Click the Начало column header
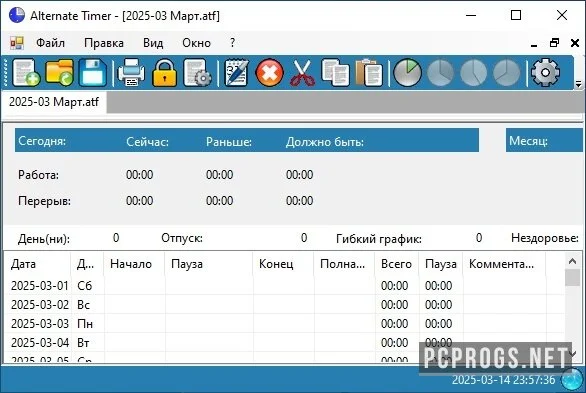The image size is (586, 393). [x=134, y=264]
